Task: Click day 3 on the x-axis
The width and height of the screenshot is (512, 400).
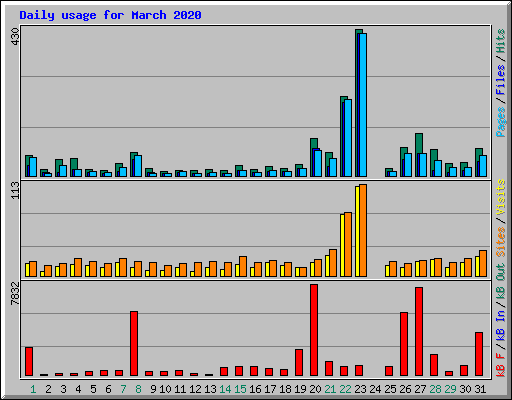Action: click(63, 389)
